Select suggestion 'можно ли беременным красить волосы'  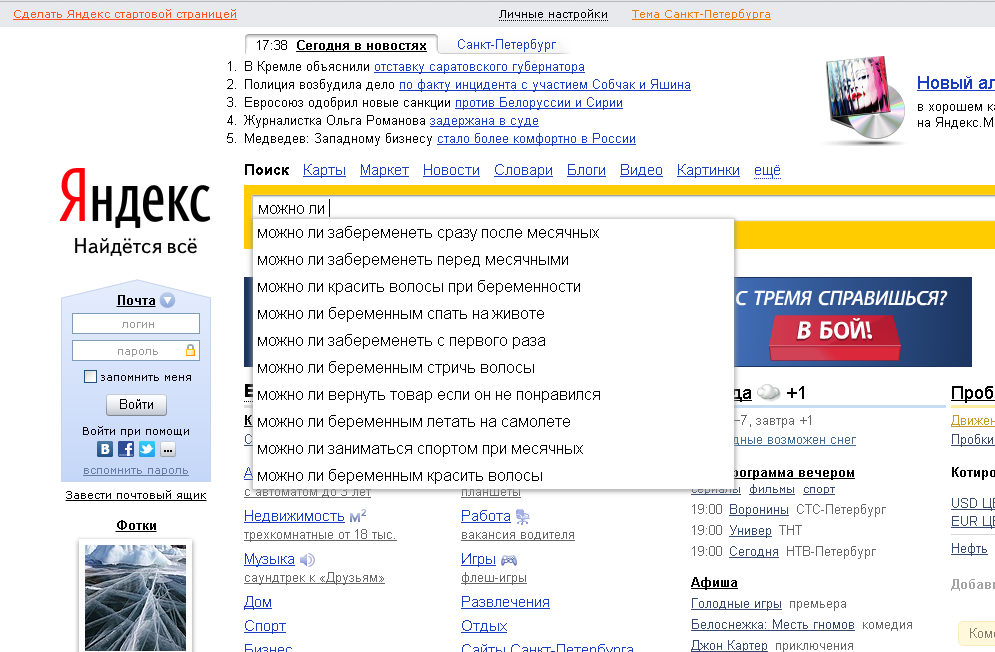(x=493, y=476)
